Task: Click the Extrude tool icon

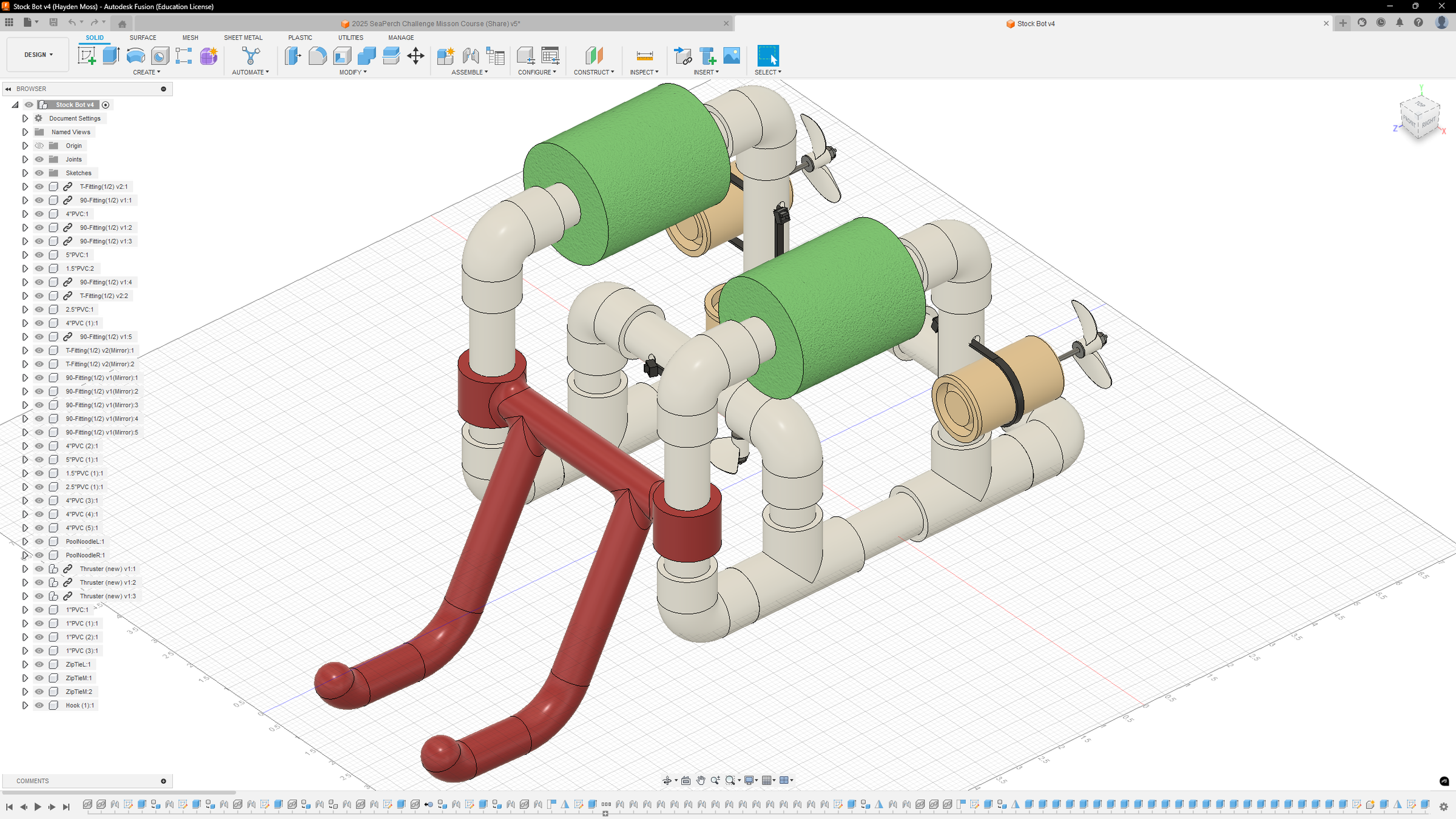Action: coord(111,56)
